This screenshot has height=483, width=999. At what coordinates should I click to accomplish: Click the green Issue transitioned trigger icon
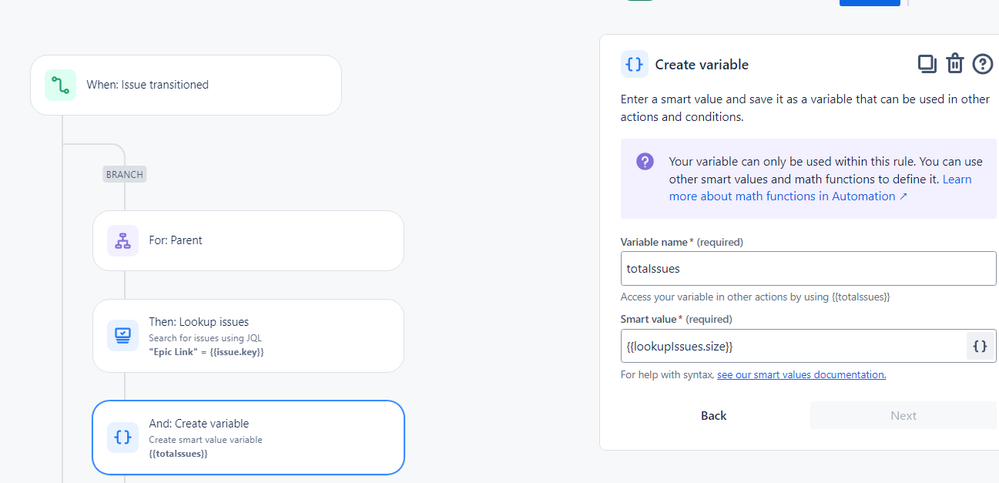(x=61, y=85)
